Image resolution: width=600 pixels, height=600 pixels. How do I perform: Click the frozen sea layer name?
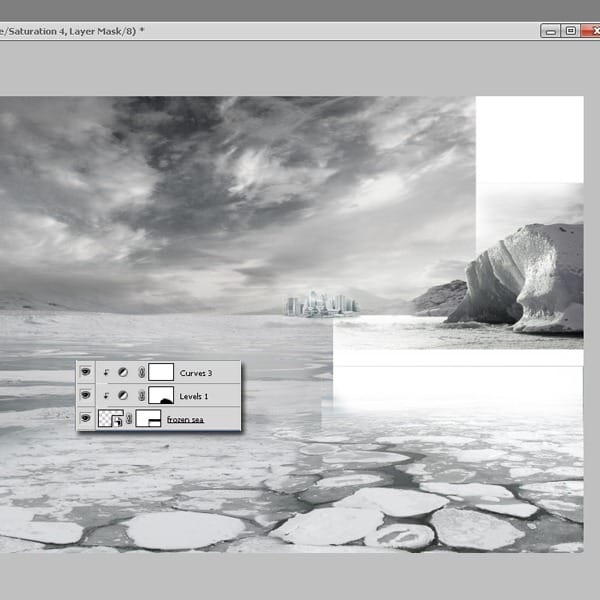[x=185, y=420]
